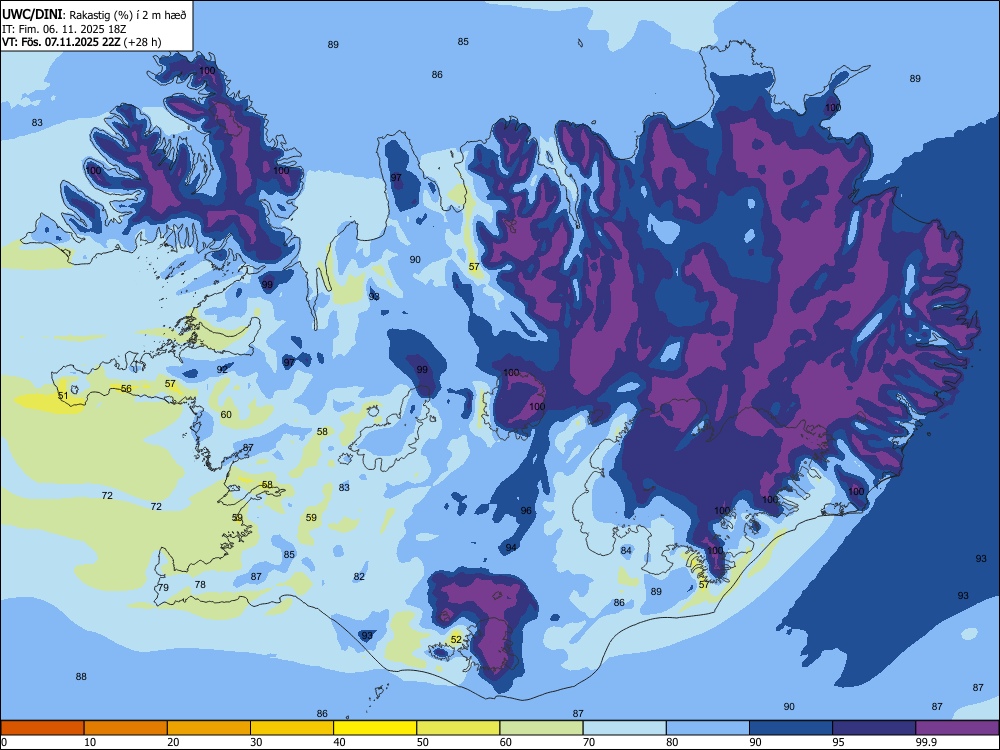Screen dimensions: 1000x750
Task: Click the amber 30–40 legend swatch
Action: tap(292, 728)
